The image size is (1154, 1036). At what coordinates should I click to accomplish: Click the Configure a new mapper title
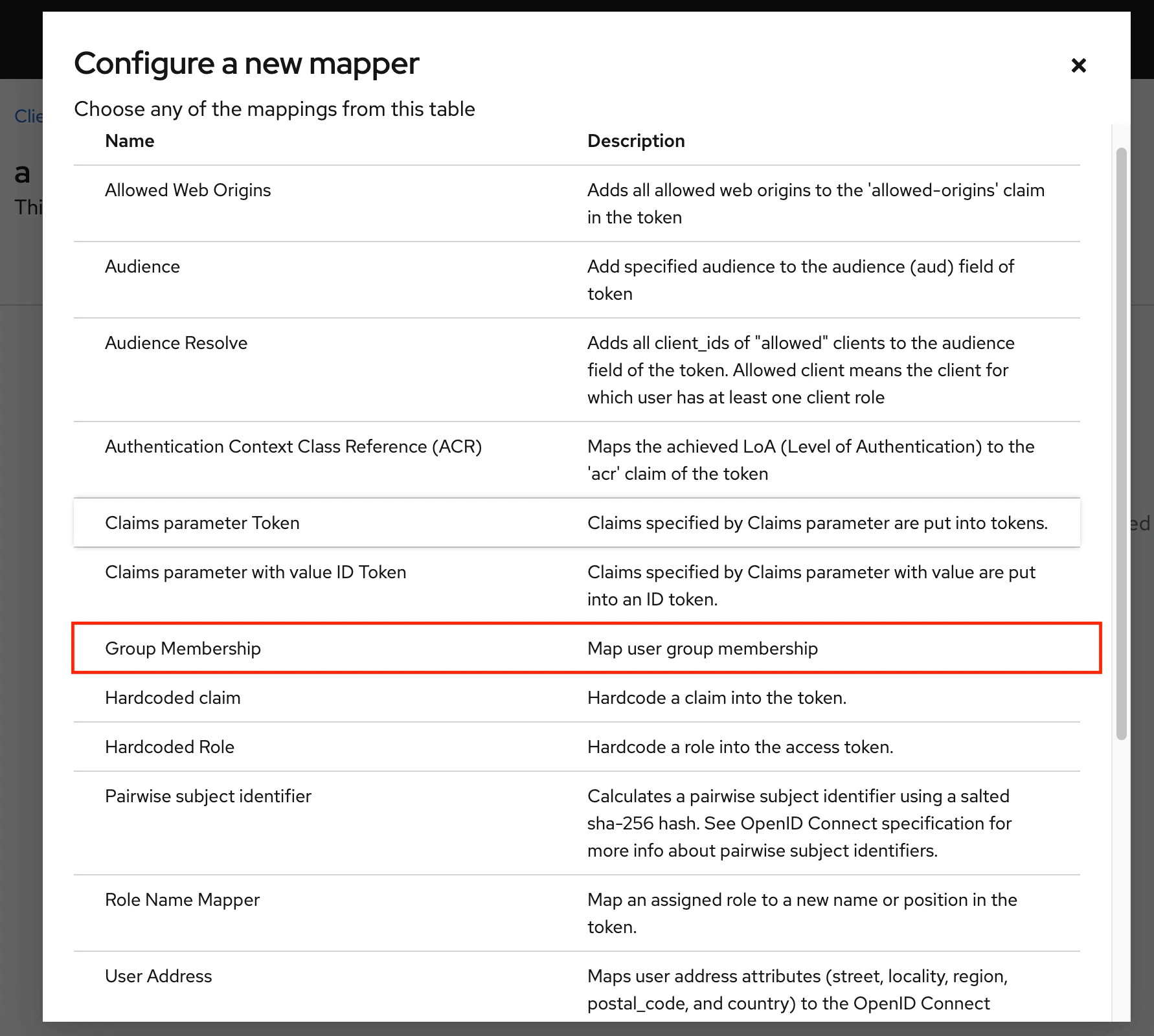(247, 63)
